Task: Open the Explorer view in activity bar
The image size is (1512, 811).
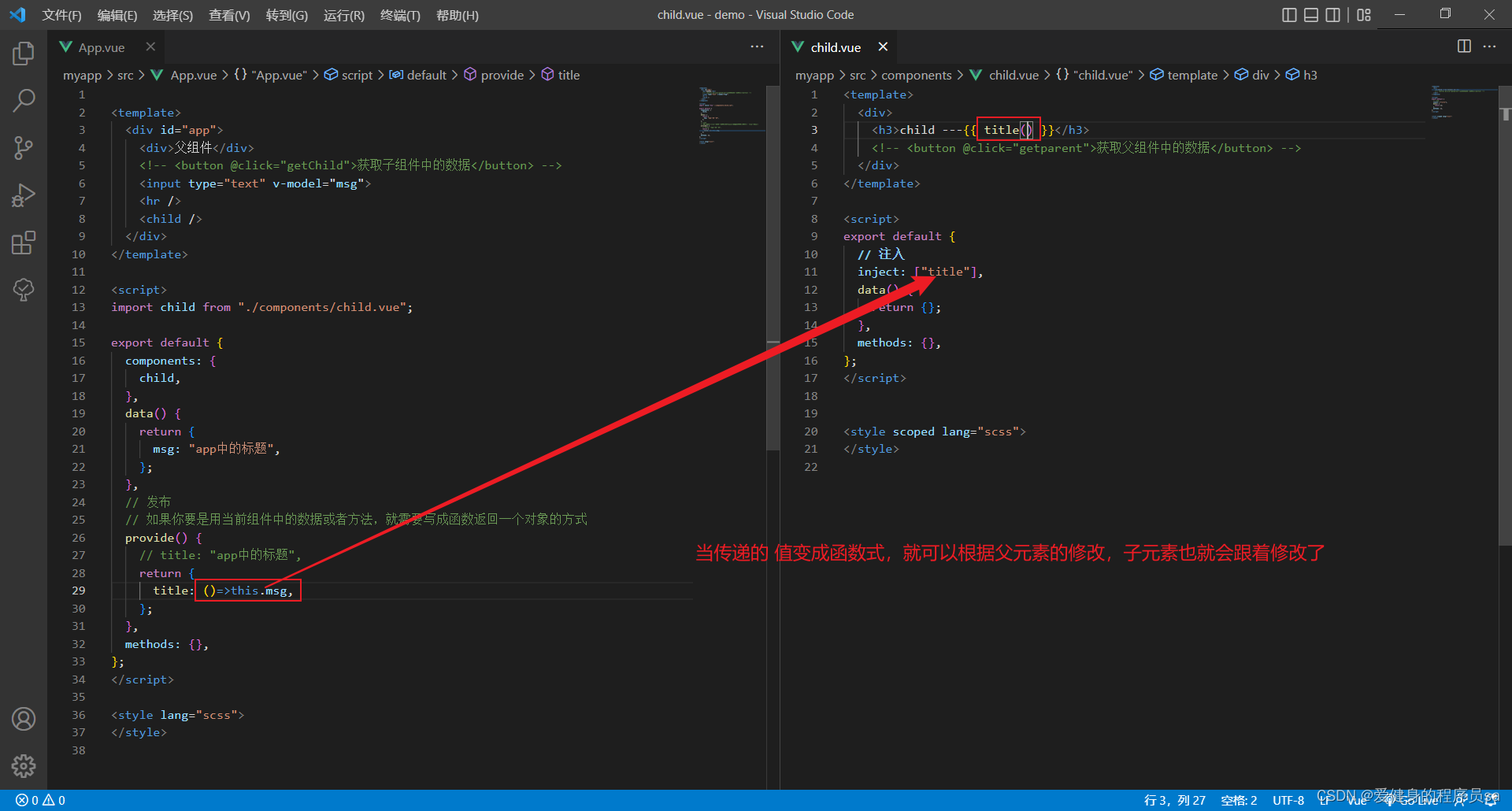Action: coord(24,54)
